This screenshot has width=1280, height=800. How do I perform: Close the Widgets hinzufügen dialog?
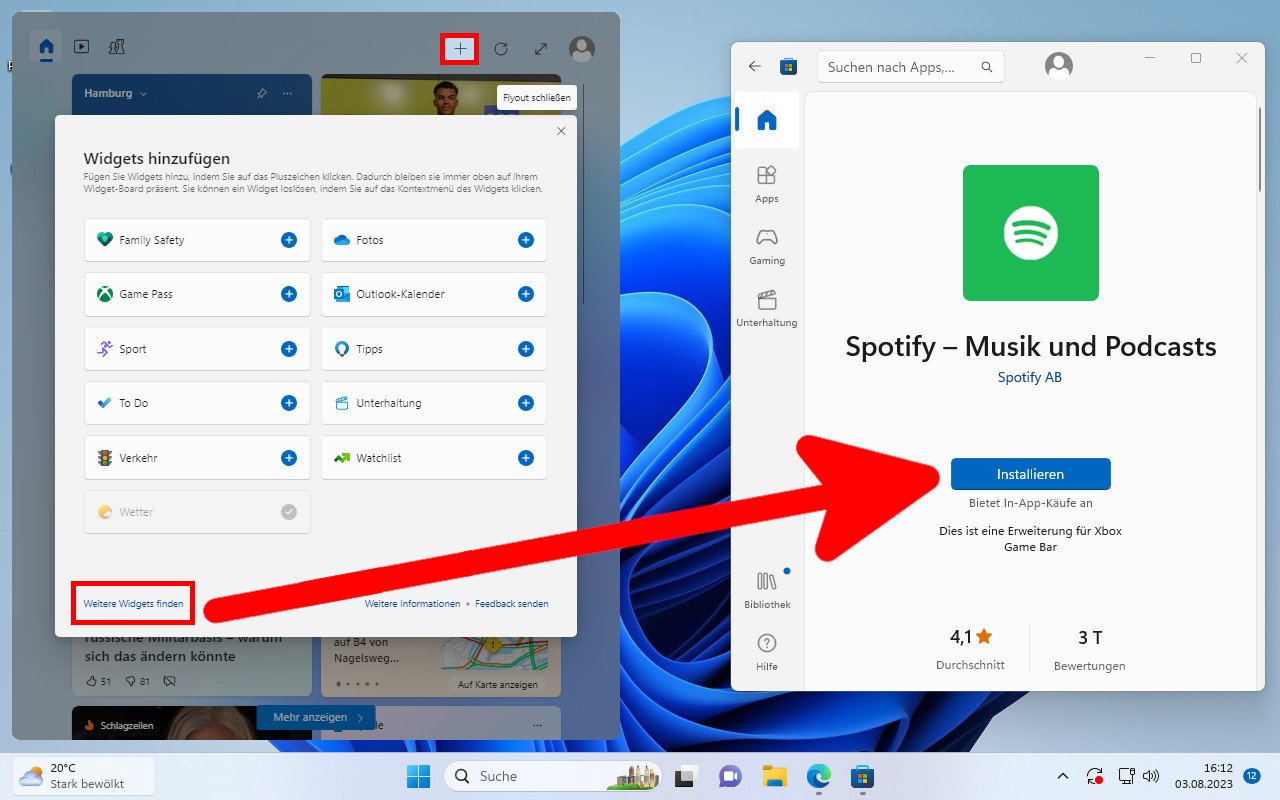tap(561, 131)
